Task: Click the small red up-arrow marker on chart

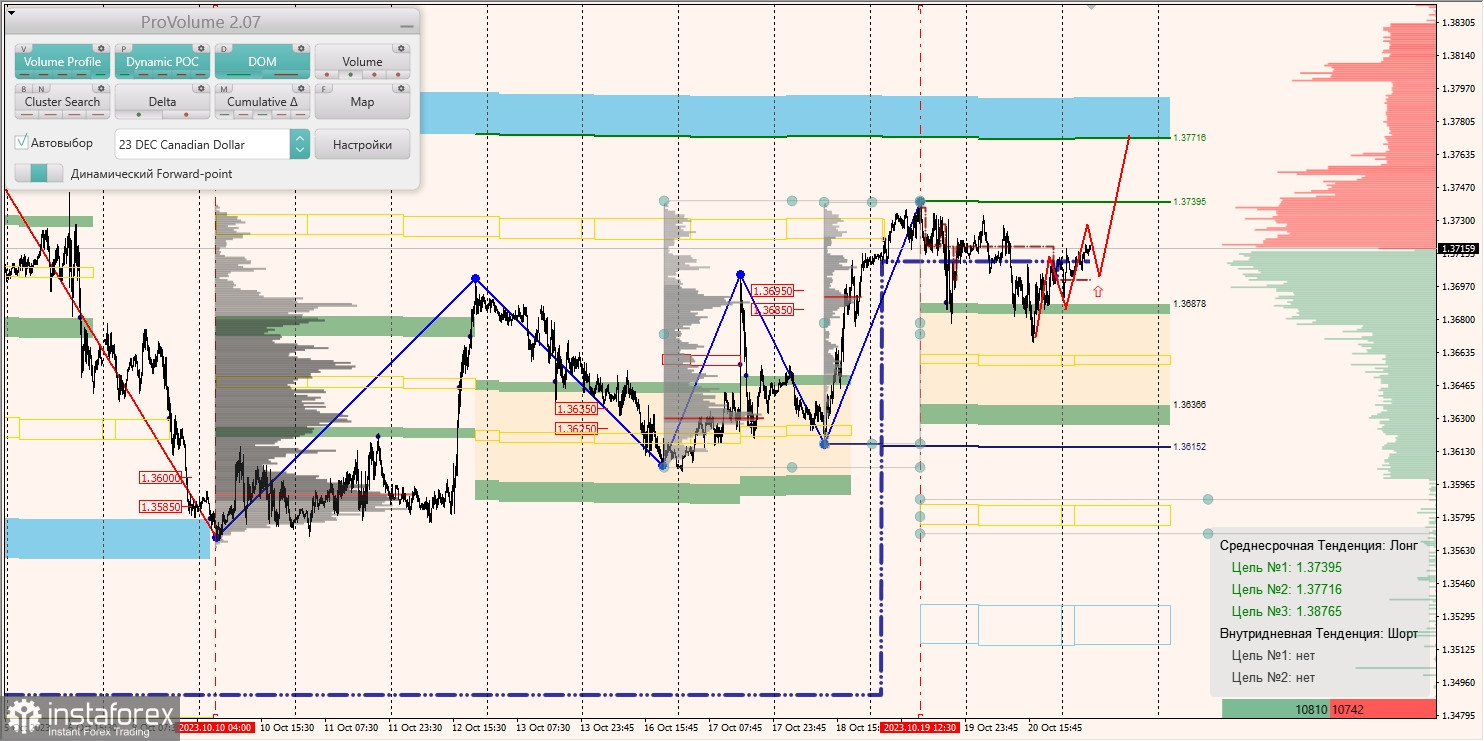Action: click(1098, 291)
